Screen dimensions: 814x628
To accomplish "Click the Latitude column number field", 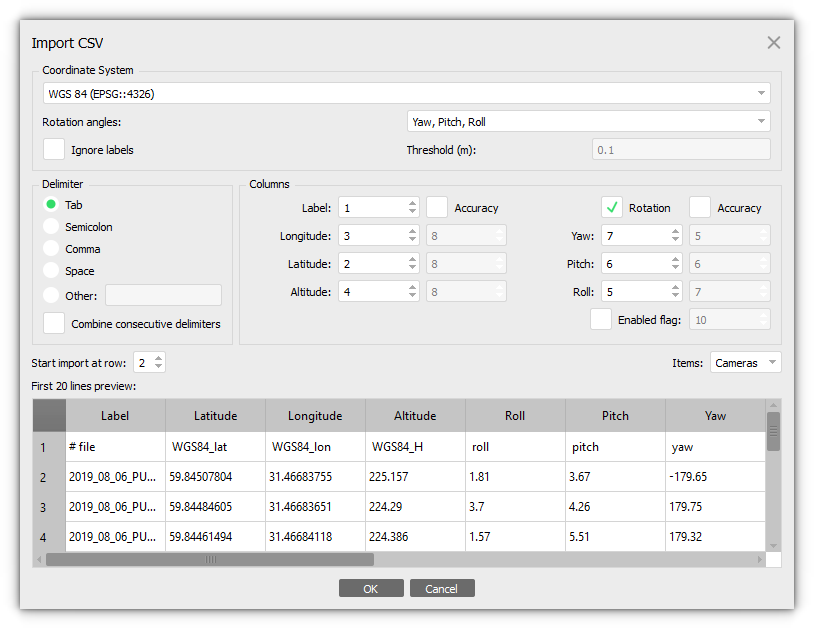I will [373, 264].
